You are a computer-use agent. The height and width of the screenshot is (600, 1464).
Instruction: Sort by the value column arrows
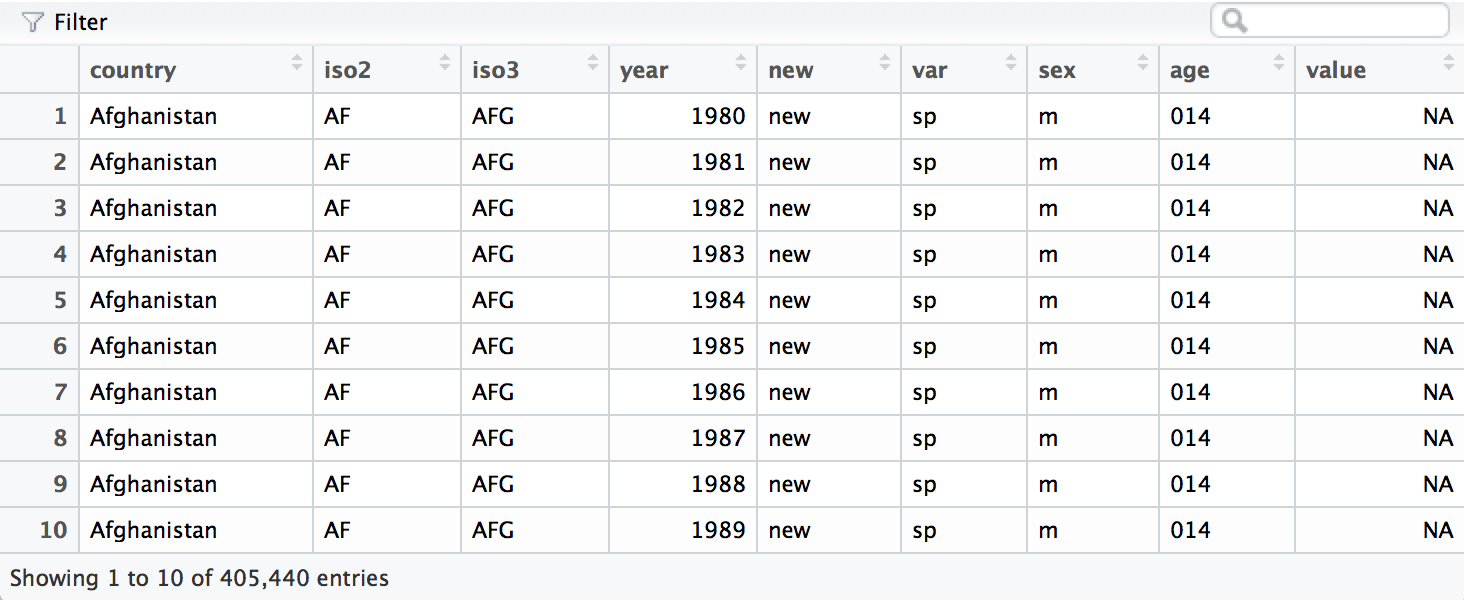tap(1449, 63)
